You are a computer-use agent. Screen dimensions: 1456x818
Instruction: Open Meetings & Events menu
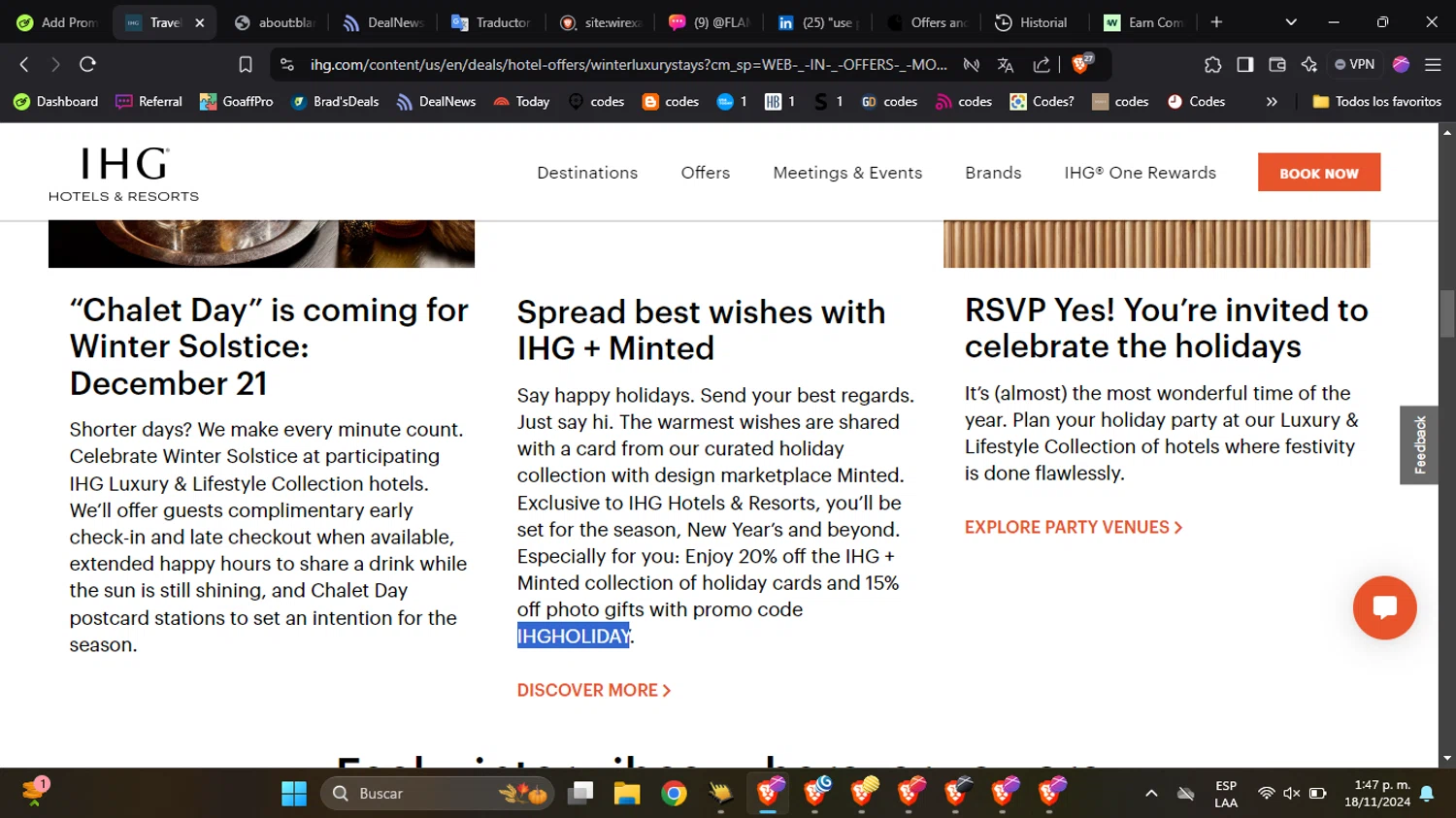[847, 173]
